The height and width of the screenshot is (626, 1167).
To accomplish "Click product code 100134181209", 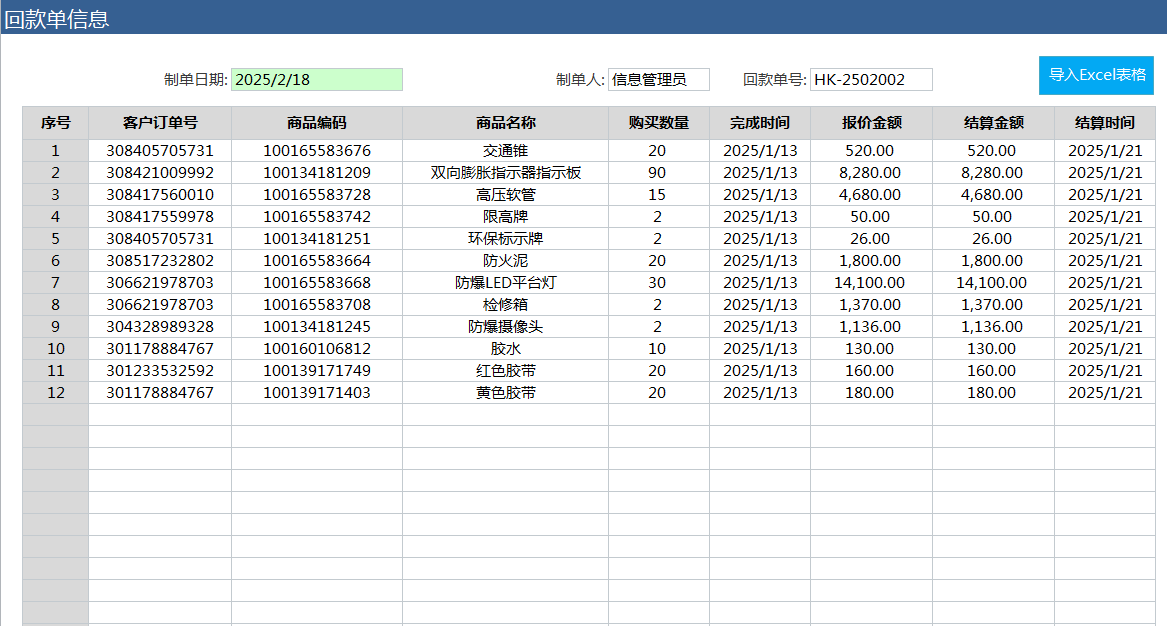I will 317,173.
